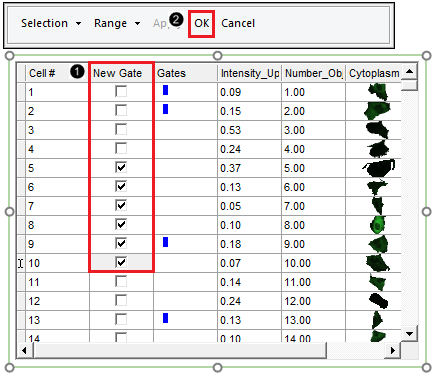This screenshot has width=434, height=374.
Task: Click blue gate marker for cell 2
Action: (165, 109)
